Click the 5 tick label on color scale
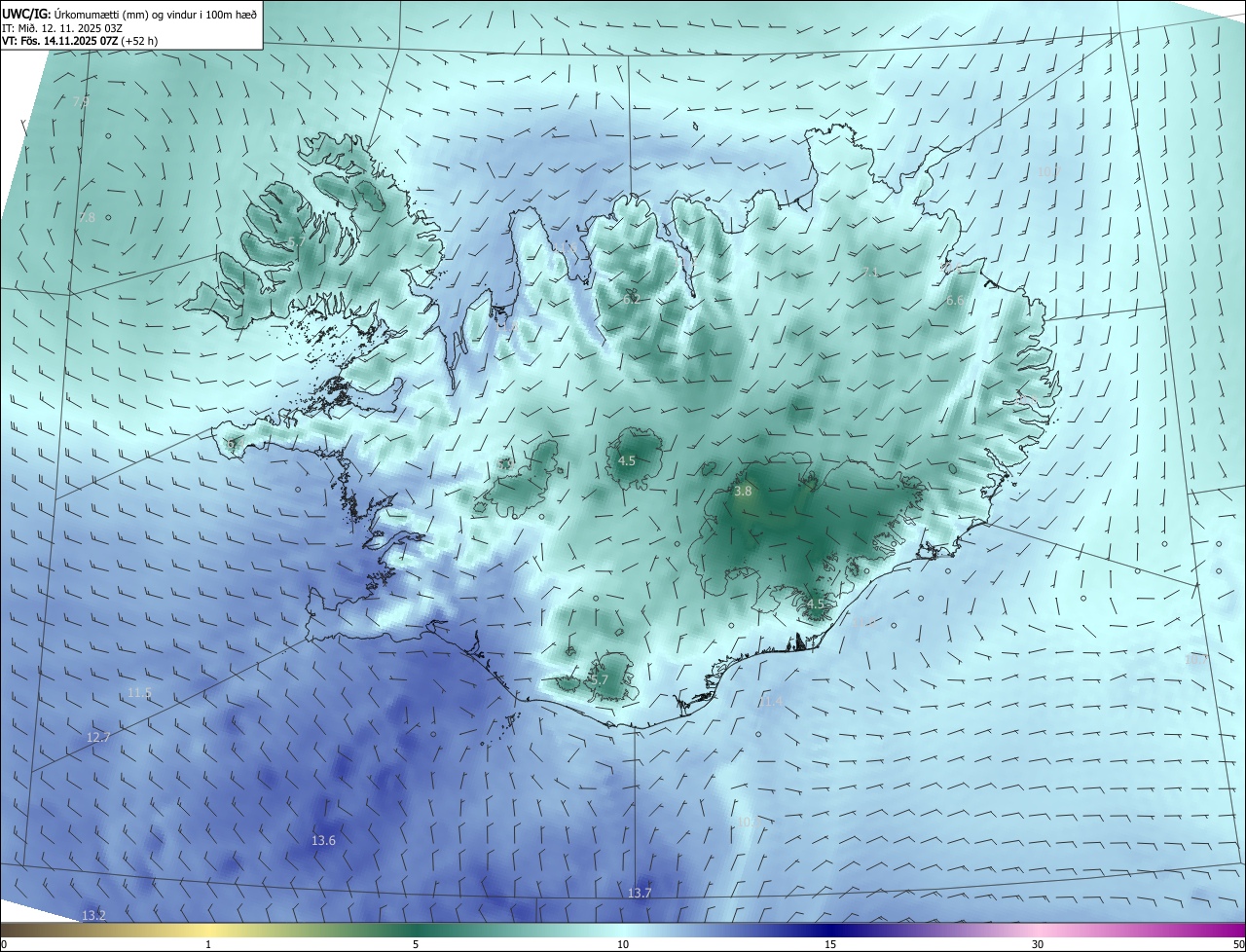Screen dimensions: 1246x952 (x=416, y=944)
